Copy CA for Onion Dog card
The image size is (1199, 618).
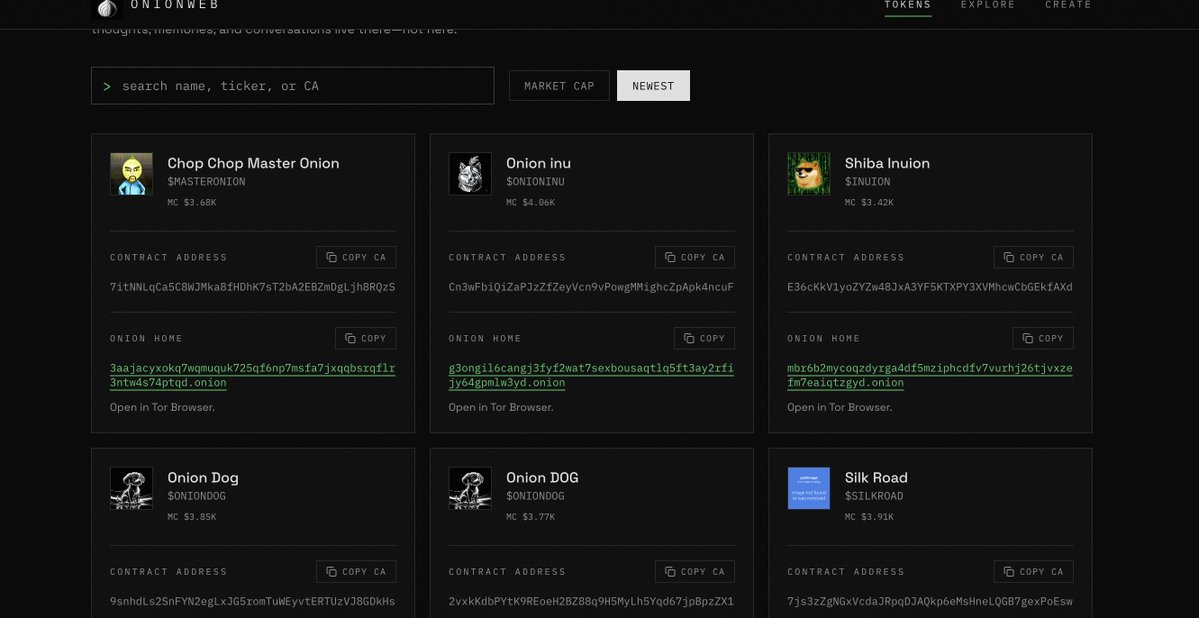pyautogui.click(x=356, y=571)
